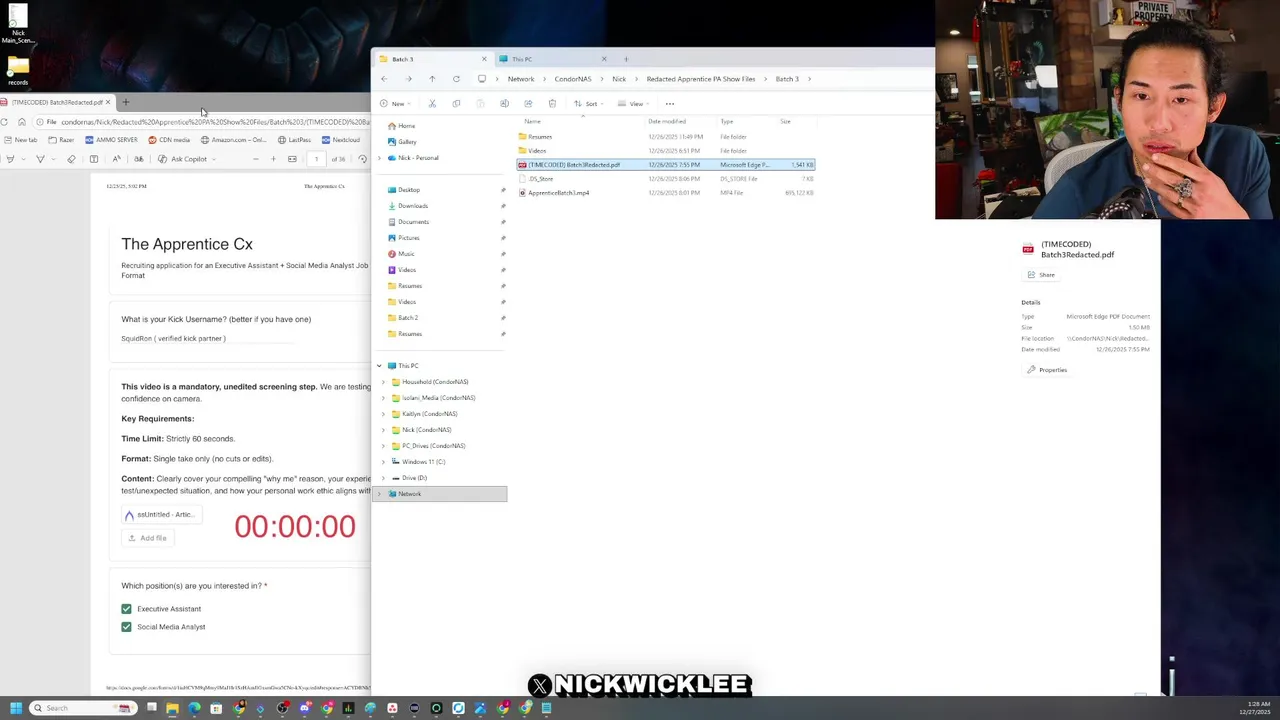The width and height of the screenshot is (1280, 720).
Task: Open the Sort dropdown menu
Action: click(x=588, y=104)
